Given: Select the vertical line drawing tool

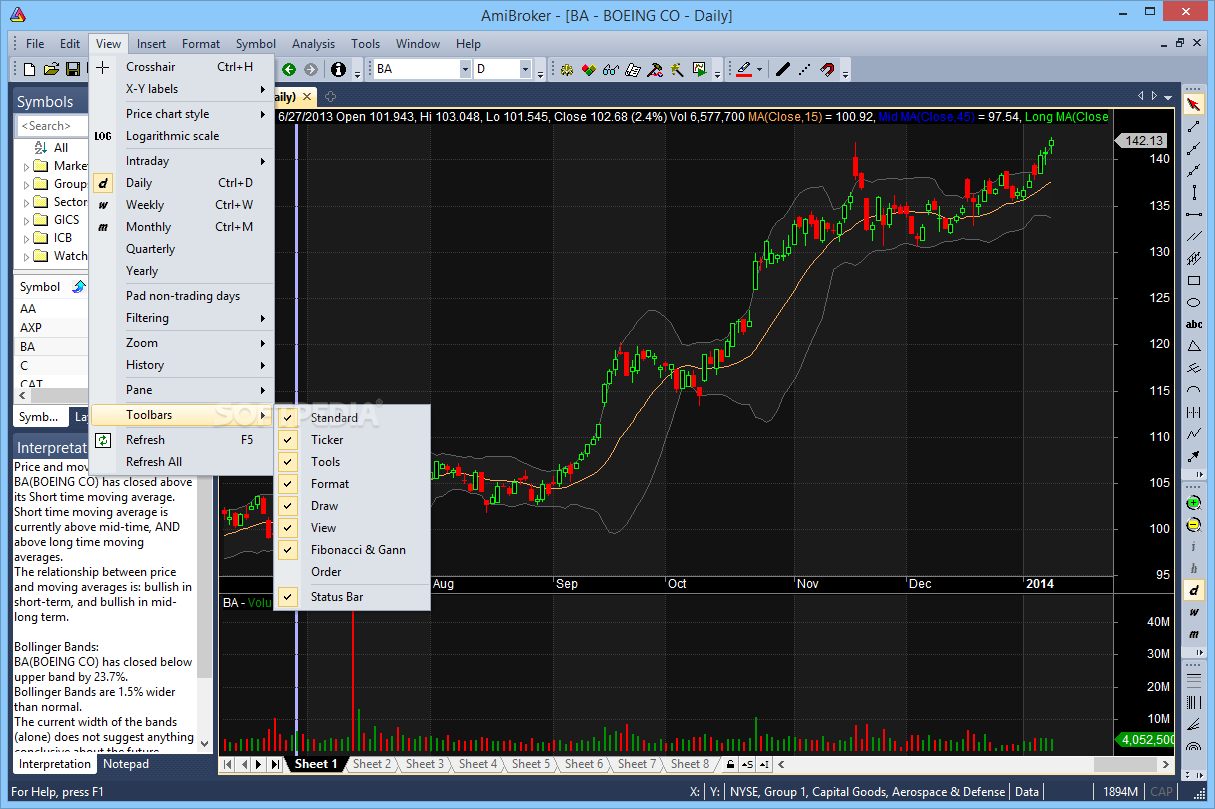Looking at the screenshot, I should 1193,192.
